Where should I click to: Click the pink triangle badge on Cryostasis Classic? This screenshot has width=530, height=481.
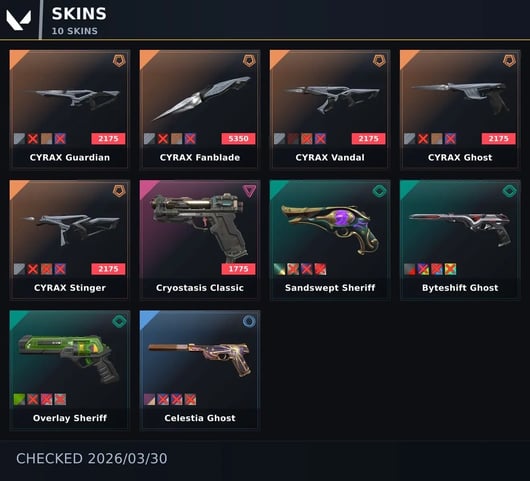click(249, 191)
